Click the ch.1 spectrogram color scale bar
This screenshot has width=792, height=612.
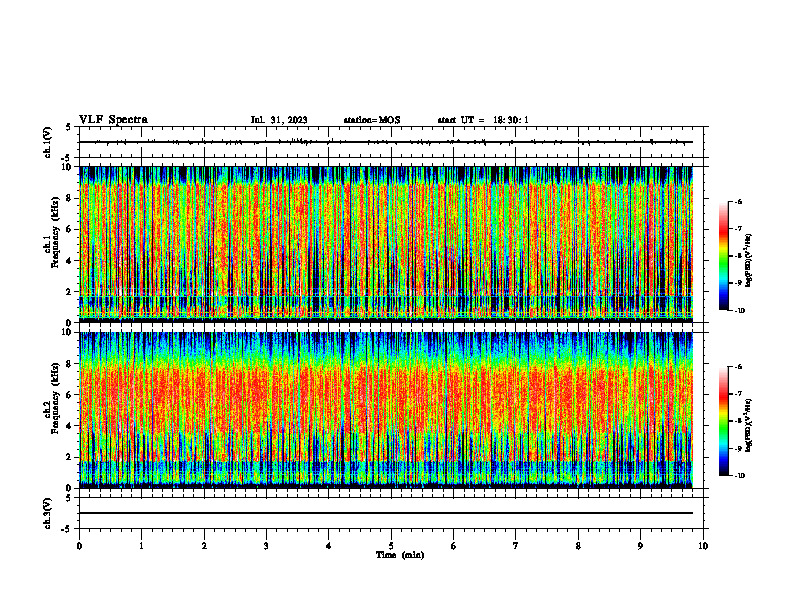click(723, 256)
